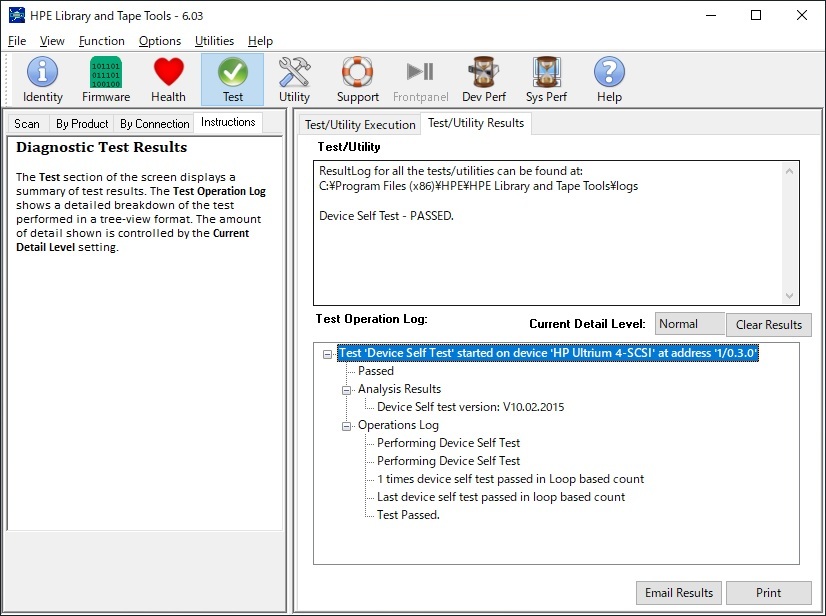Select 'Last device self test passed' row

501,496
